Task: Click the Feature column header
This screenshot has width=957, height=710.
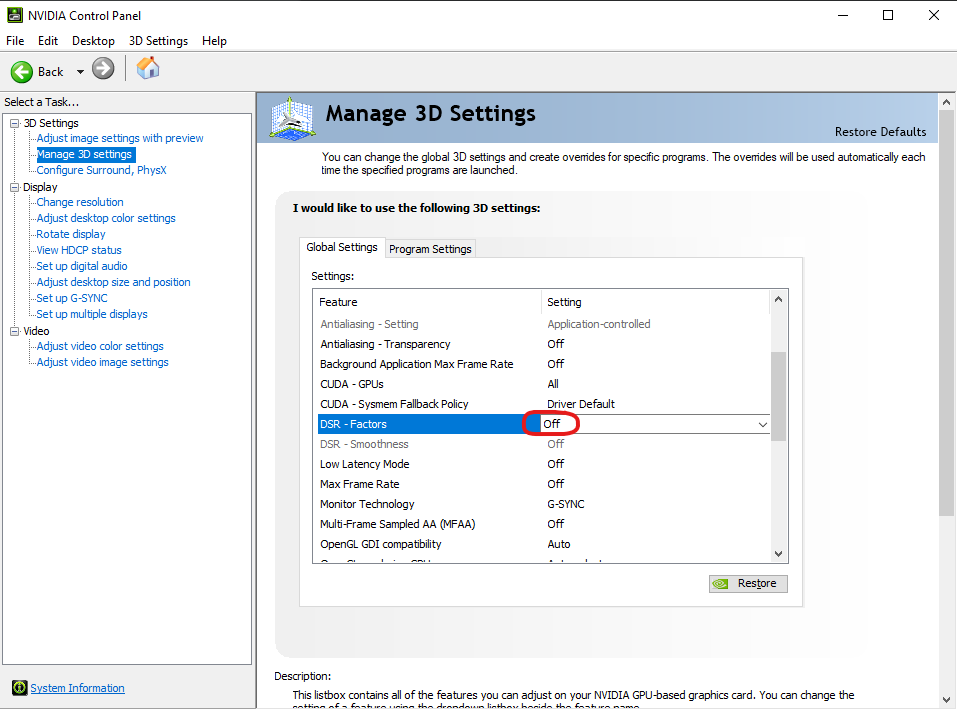Action: [427, 302]
